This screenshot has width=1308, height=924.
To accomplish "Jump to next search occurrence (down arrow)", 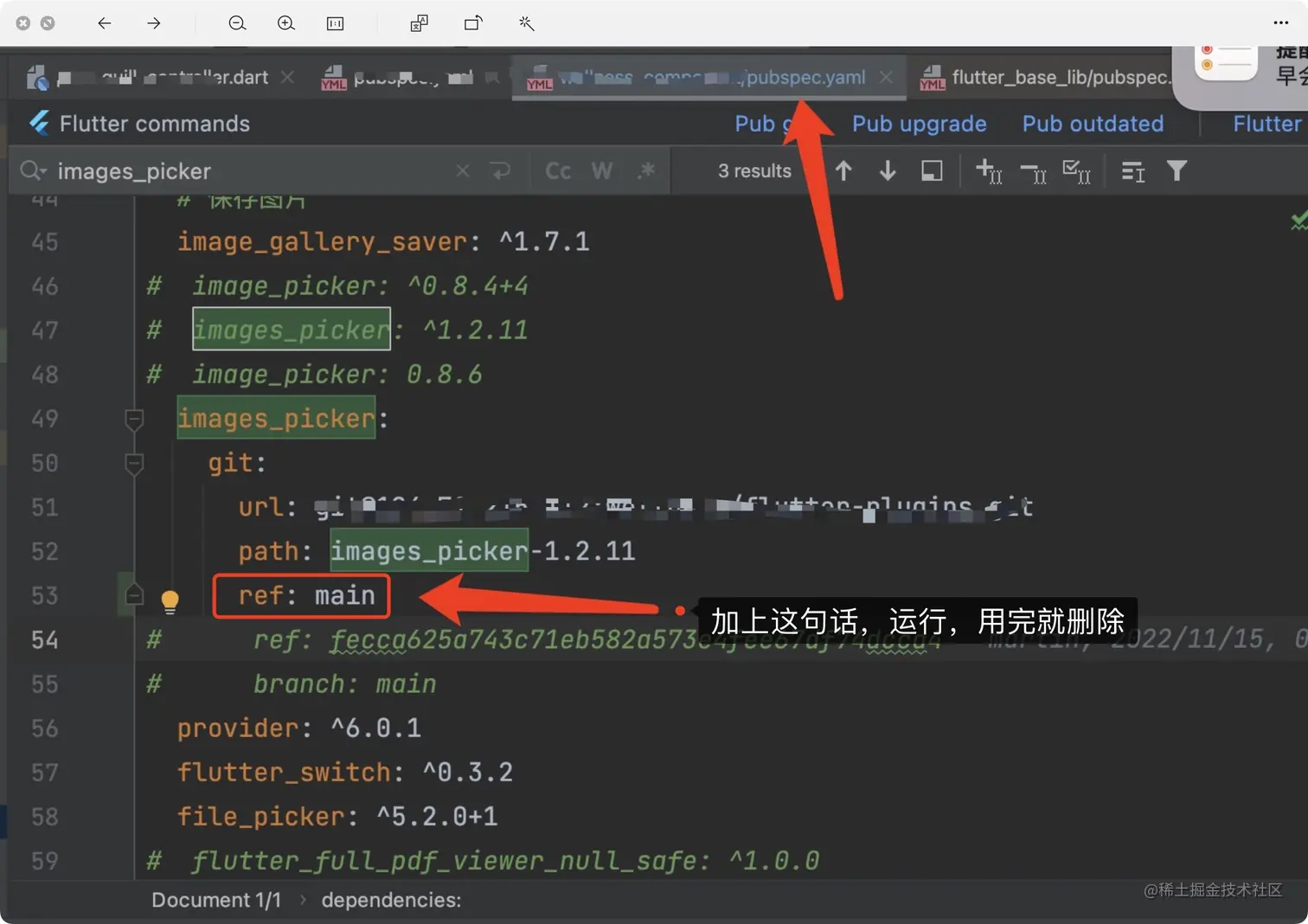I will pyautogui.click(x=888, y=170).
